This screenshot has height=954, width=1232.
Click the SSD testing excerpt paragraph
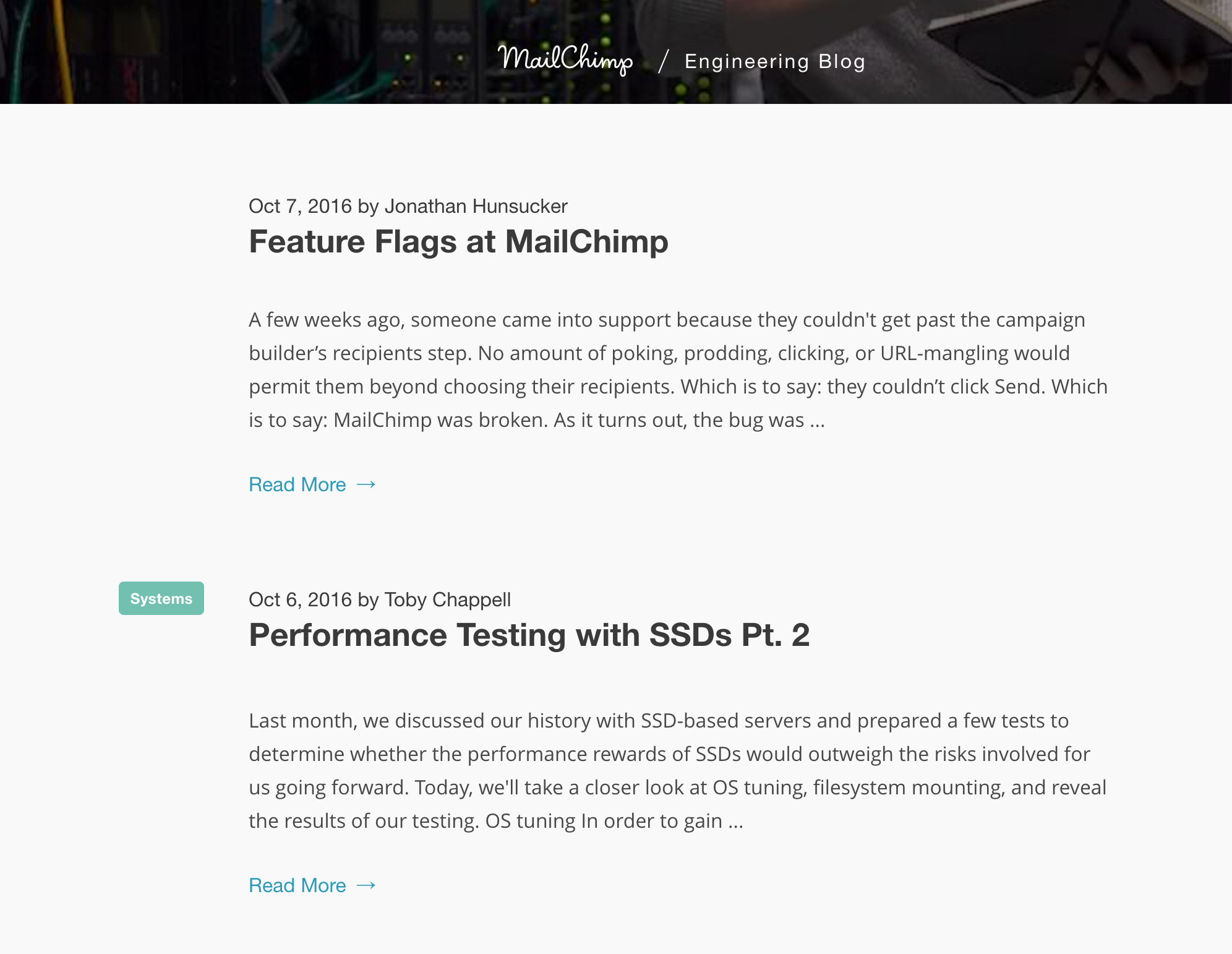point(677,771)
